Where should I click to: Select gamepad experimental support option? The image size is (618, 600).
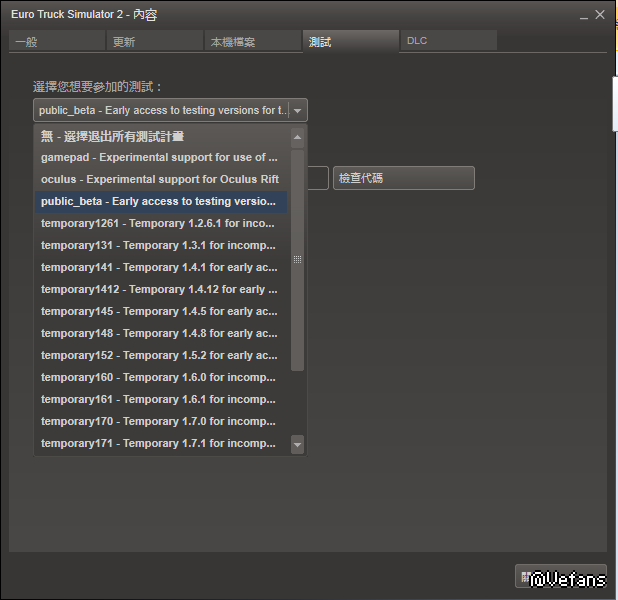click(x=161, y=157)
